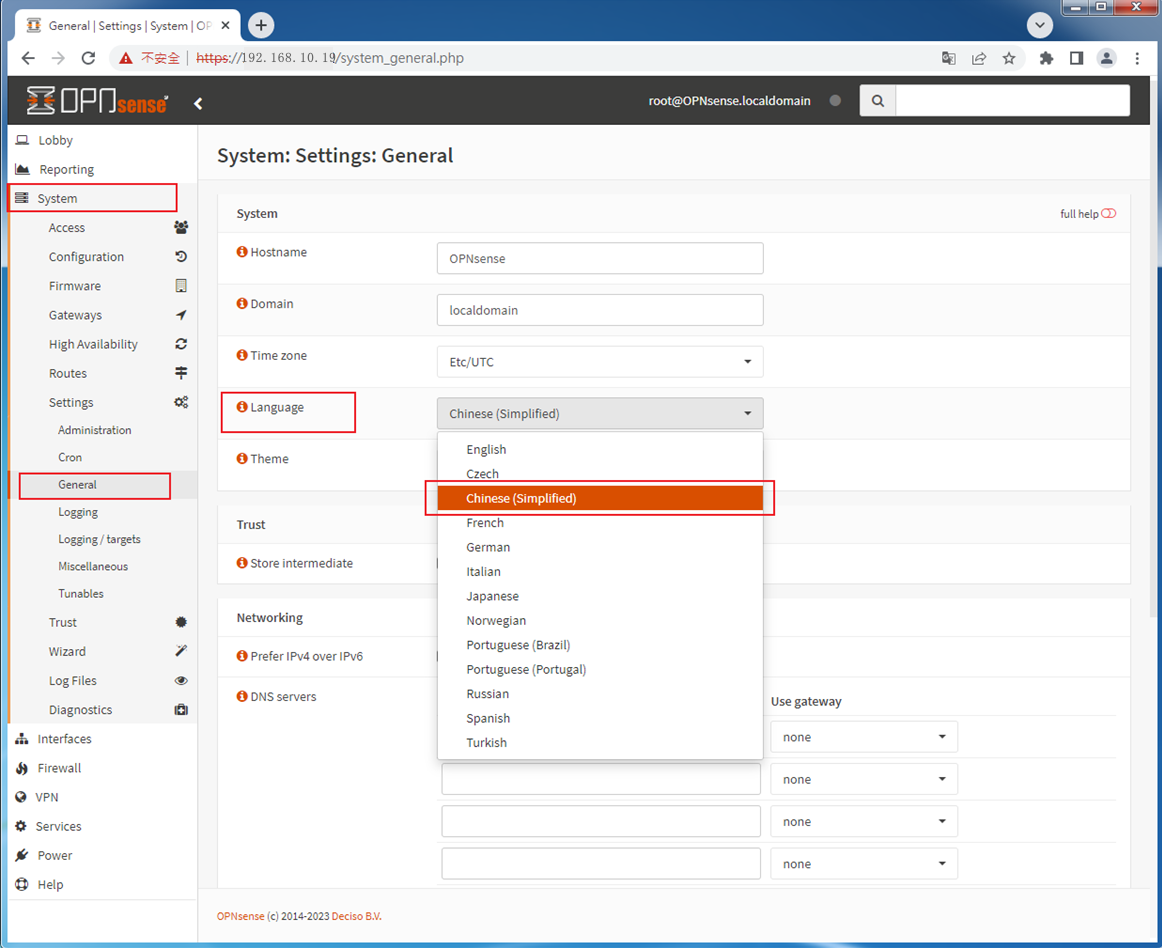Bookmark this page with the star icon

[x=1009, y=58]
